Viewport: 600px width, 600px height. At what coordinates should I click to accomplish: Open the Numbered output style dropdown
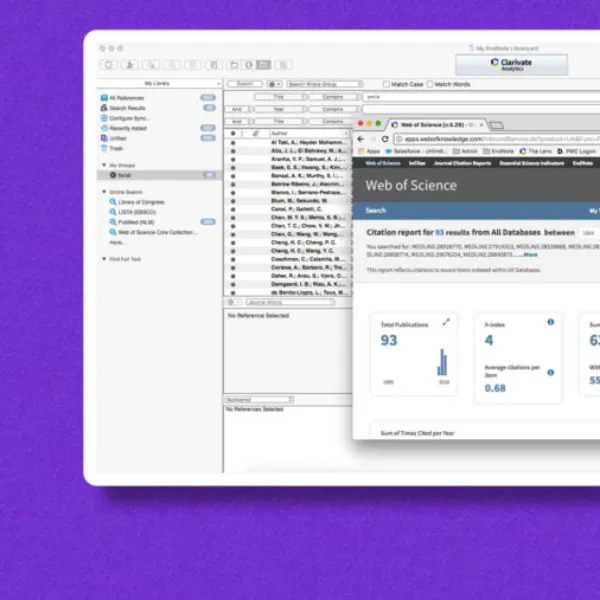259,400
